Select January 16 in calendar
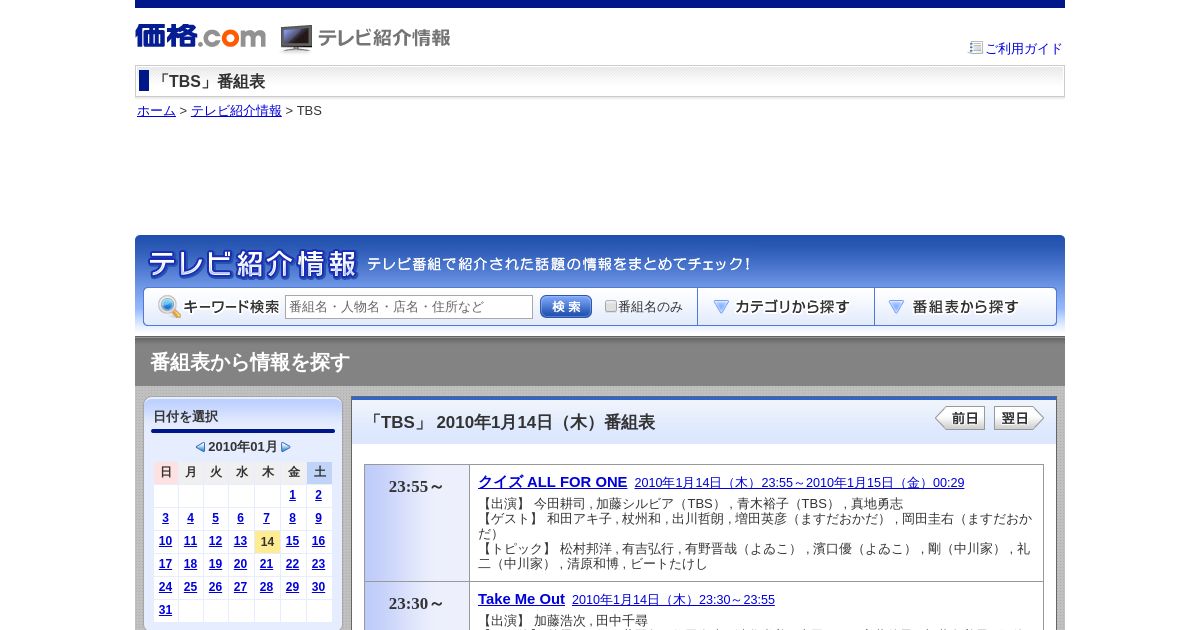 [318, 541]
